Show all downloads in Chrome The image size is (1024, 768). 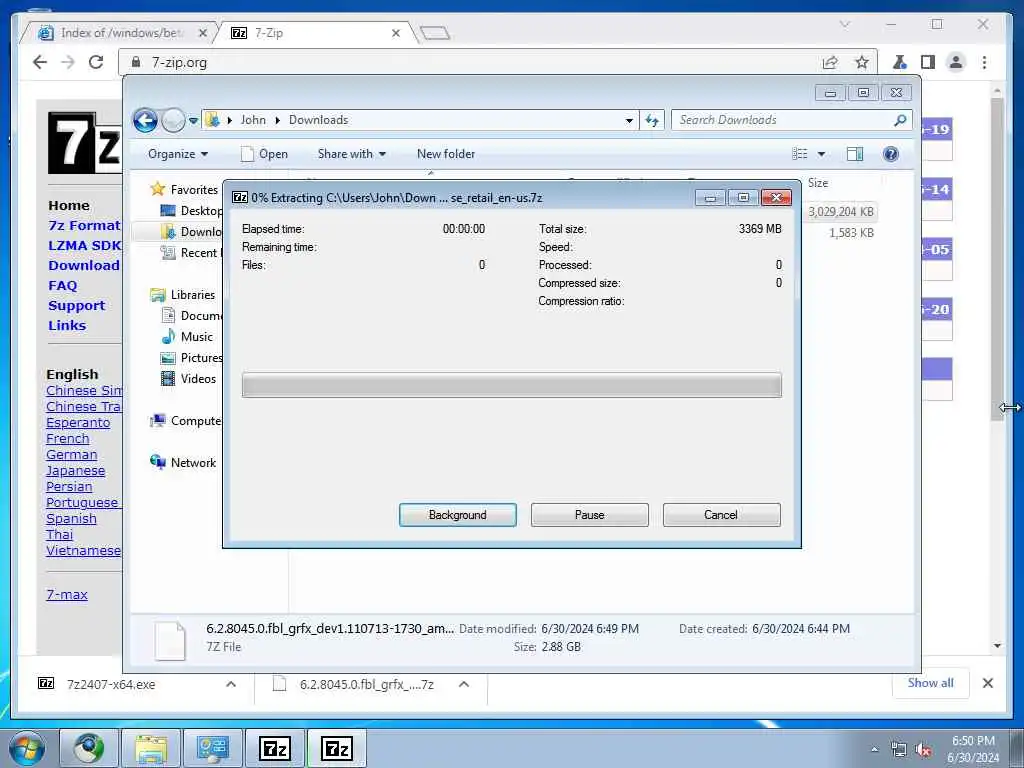(x=931, y=683)
